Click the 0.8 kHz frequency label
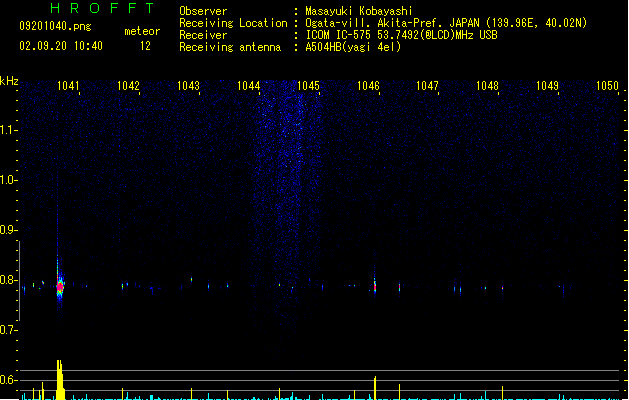 pyautogui.click(x=8, y=280)
